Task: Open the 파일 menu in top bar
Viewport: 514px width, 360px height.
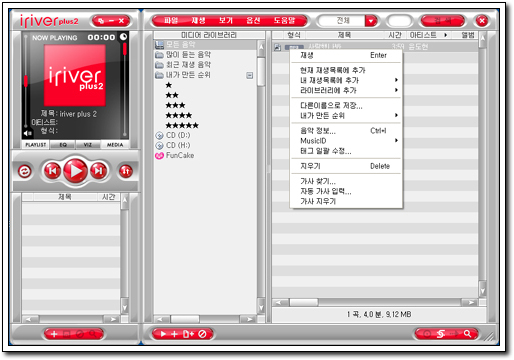Action: click(x=171, y=21)
